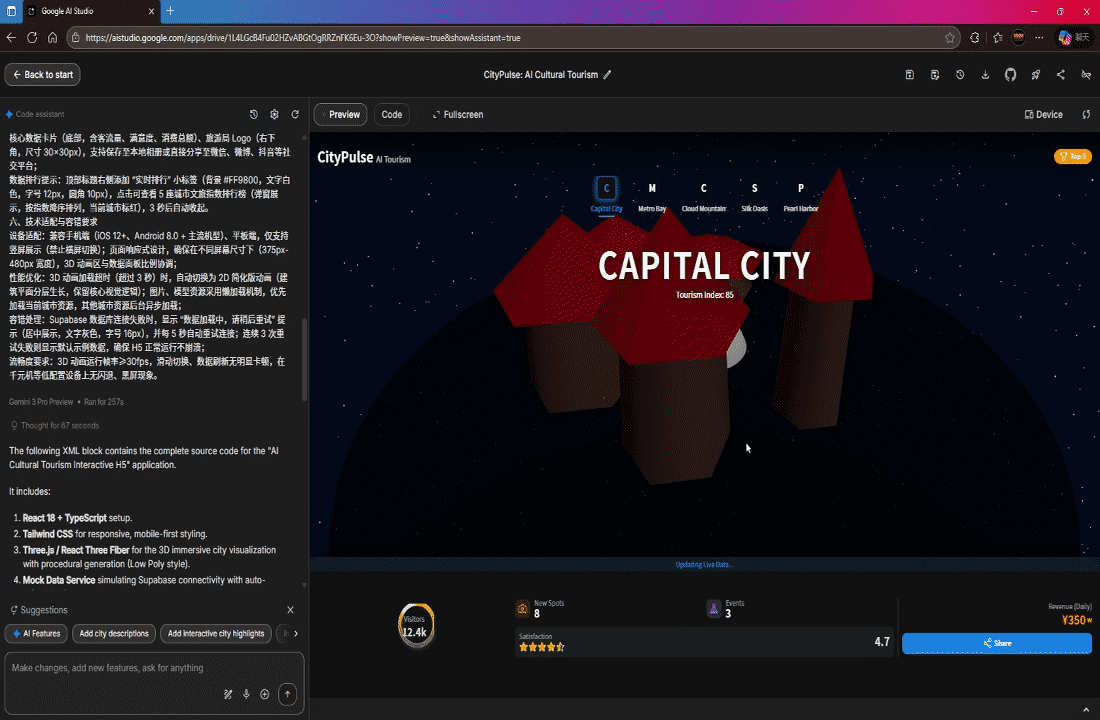
Task: Click the share icon in top header
Action: 1061,74
